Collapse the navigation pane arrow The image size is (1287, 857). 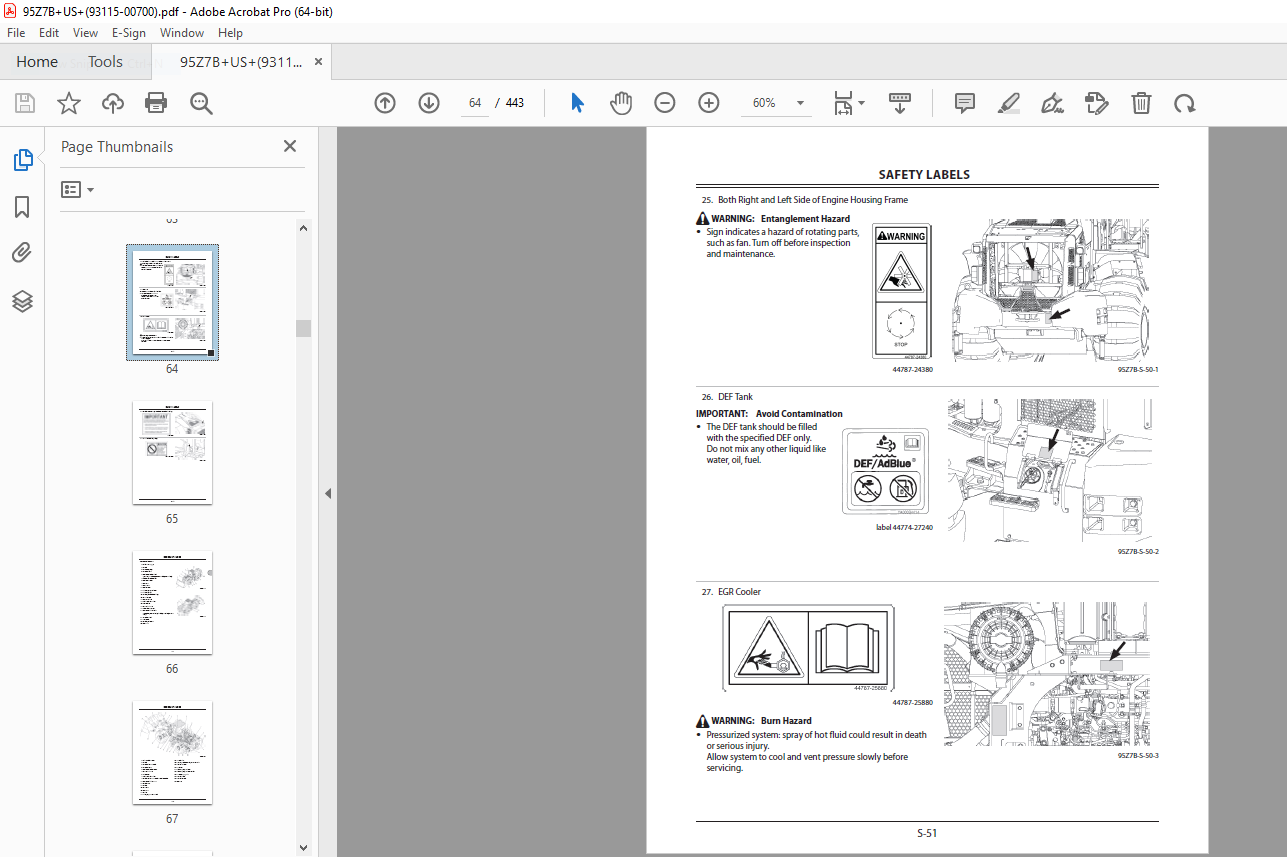coord(327,493)
